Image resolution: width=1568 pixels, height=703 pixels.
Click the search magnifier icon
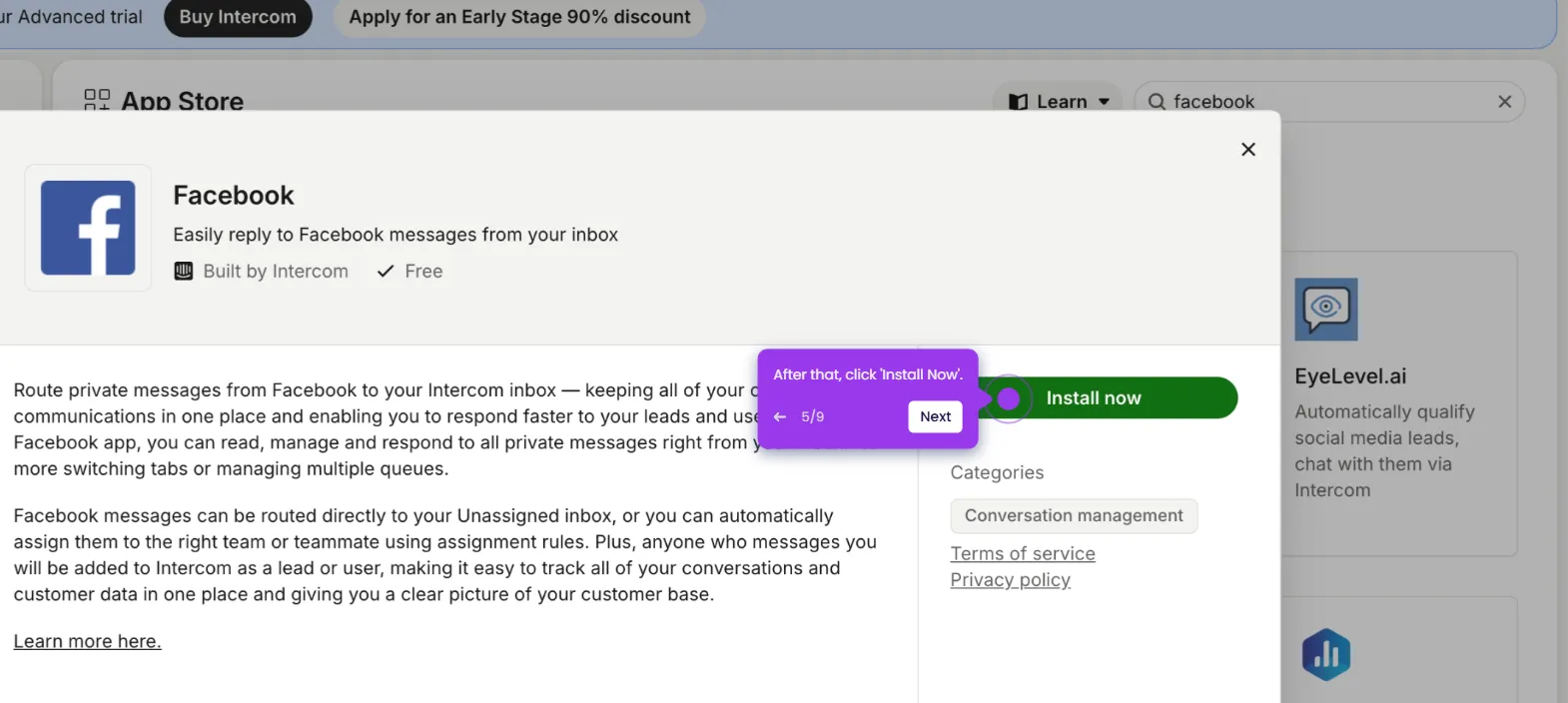pyautogui.click(x=1157, y=102)
